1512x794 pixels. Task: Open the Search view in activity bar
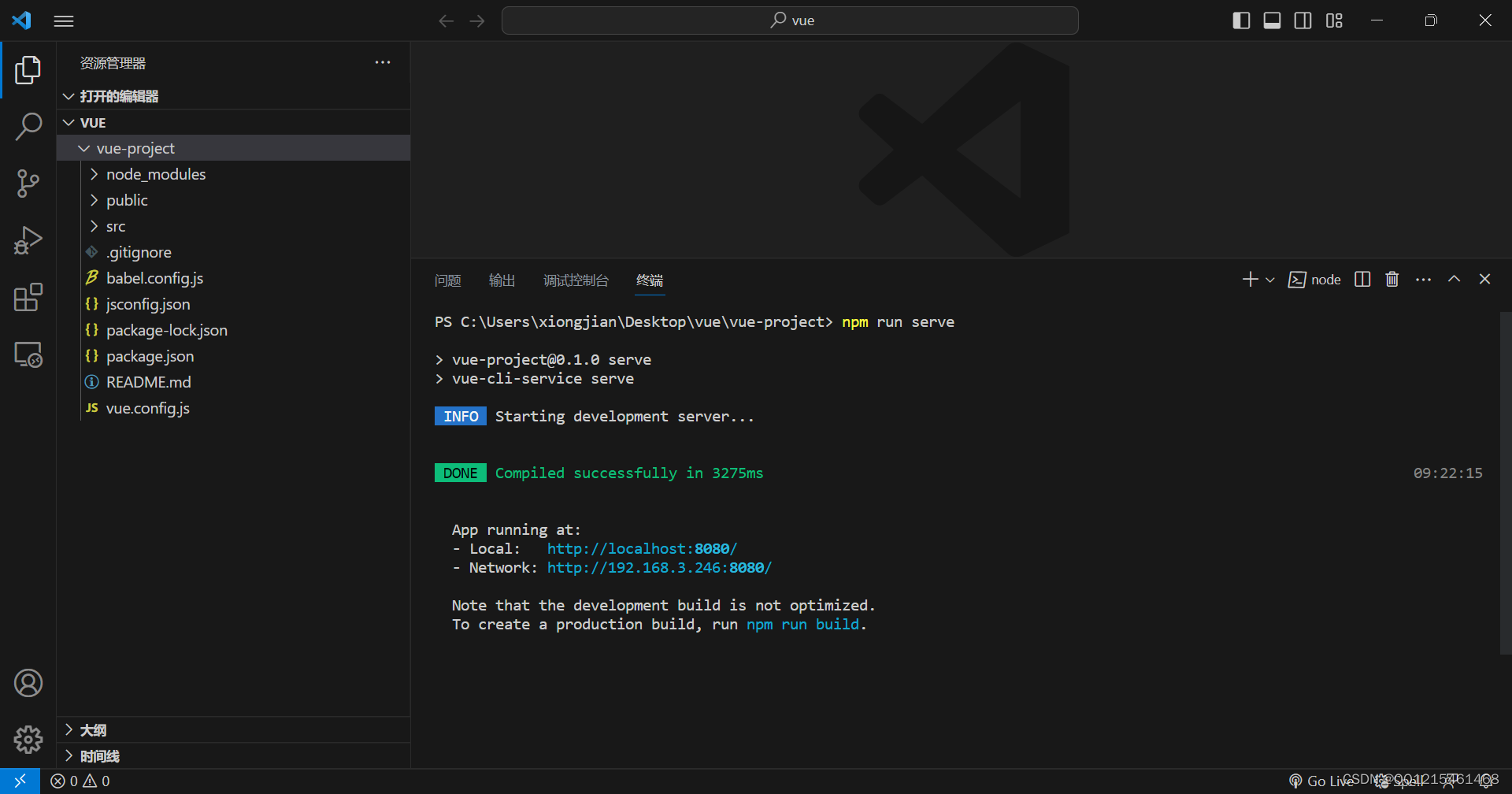pyautogui.click(x=28, y=127)
